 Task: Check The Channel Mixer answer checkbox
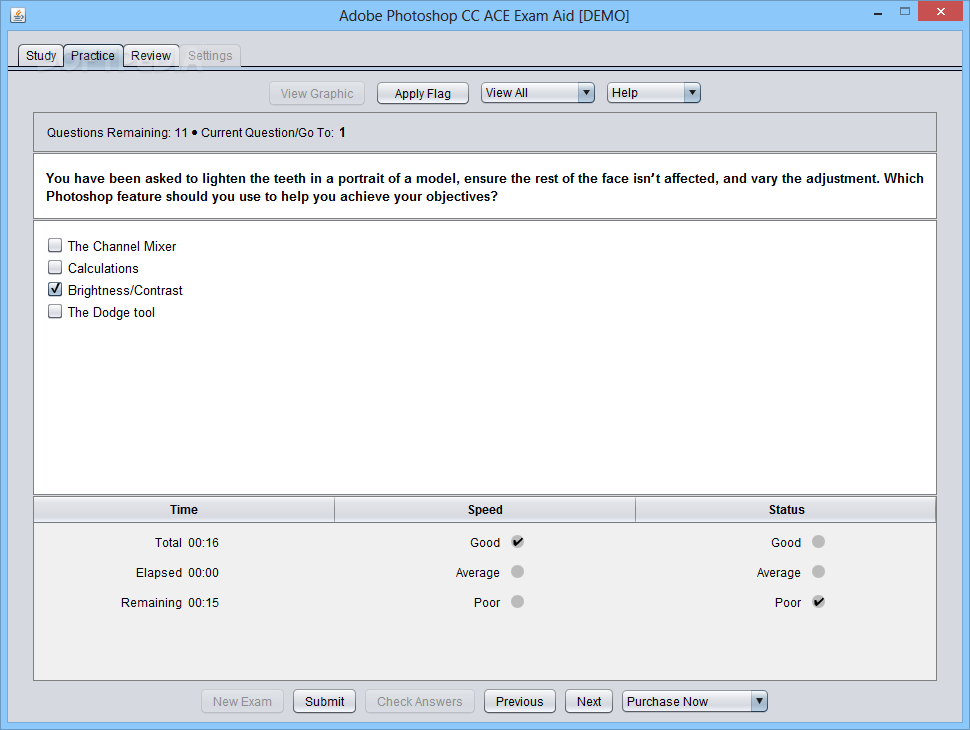[x=55, y=246]
